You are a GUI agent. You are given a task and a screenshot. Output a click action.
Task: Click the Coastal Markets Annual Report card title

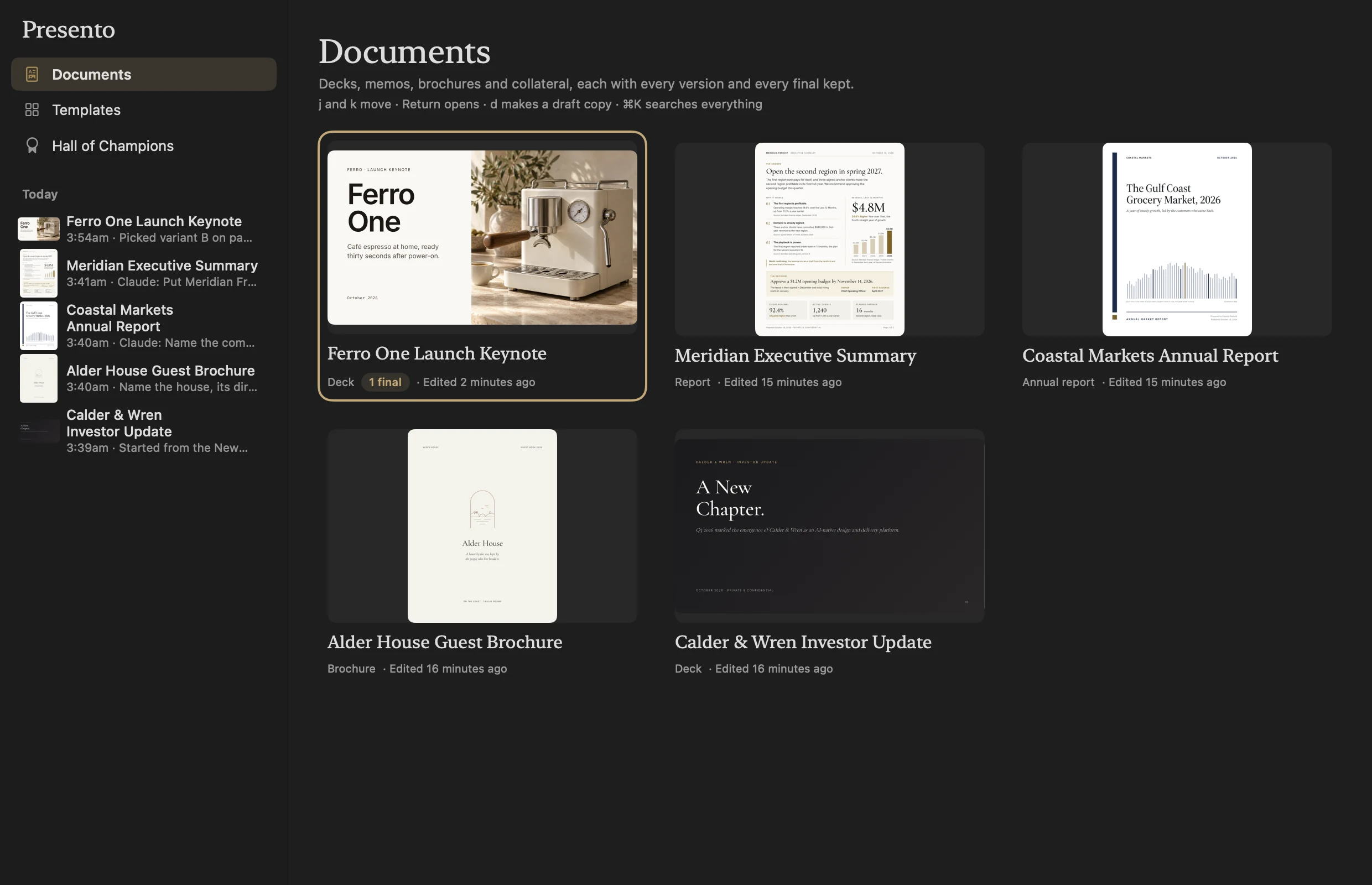coord(1150,356)
